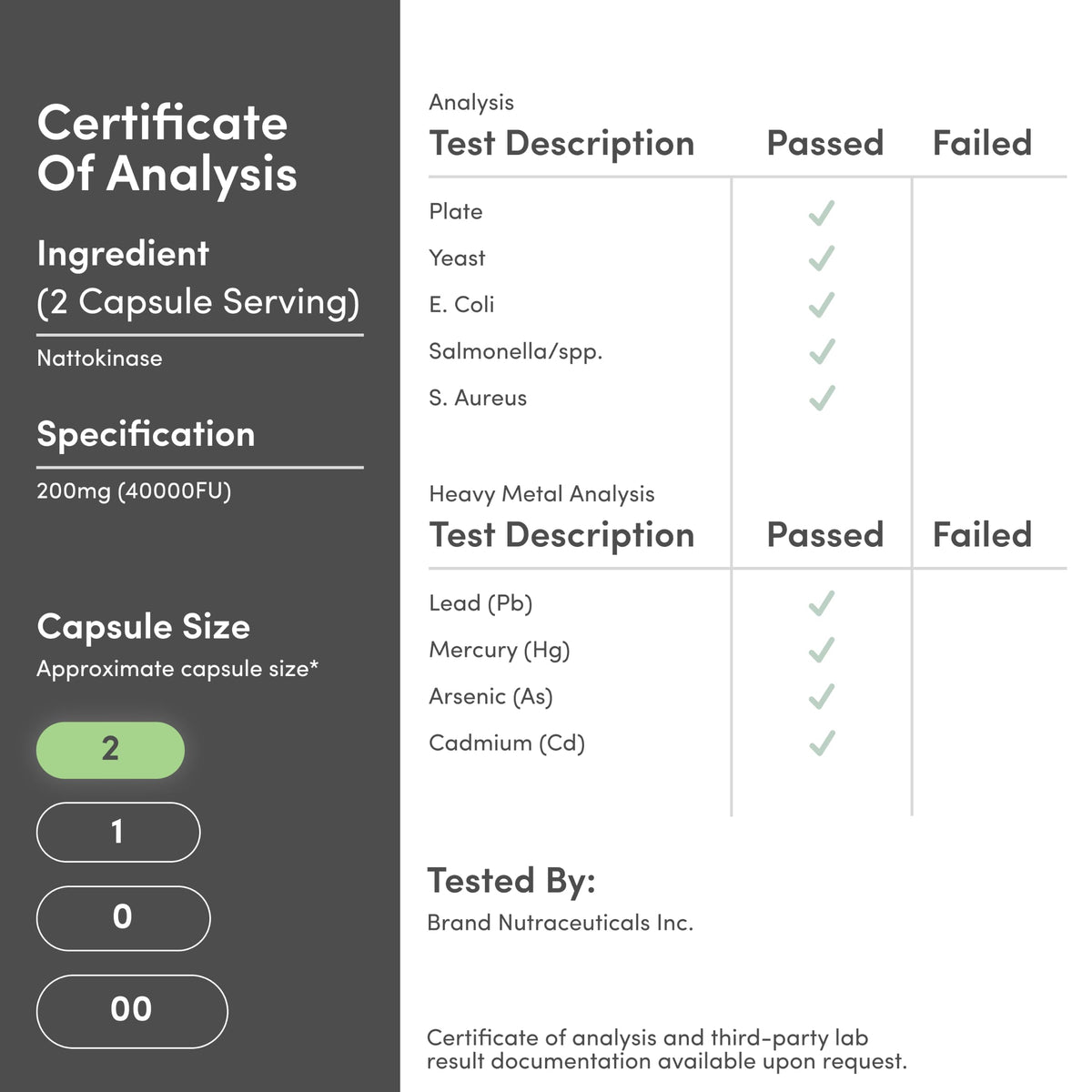Click the Salmonella/spp. passed checkmark
The width and height of the screenshot is (1092, 1092).
(822, 352)
